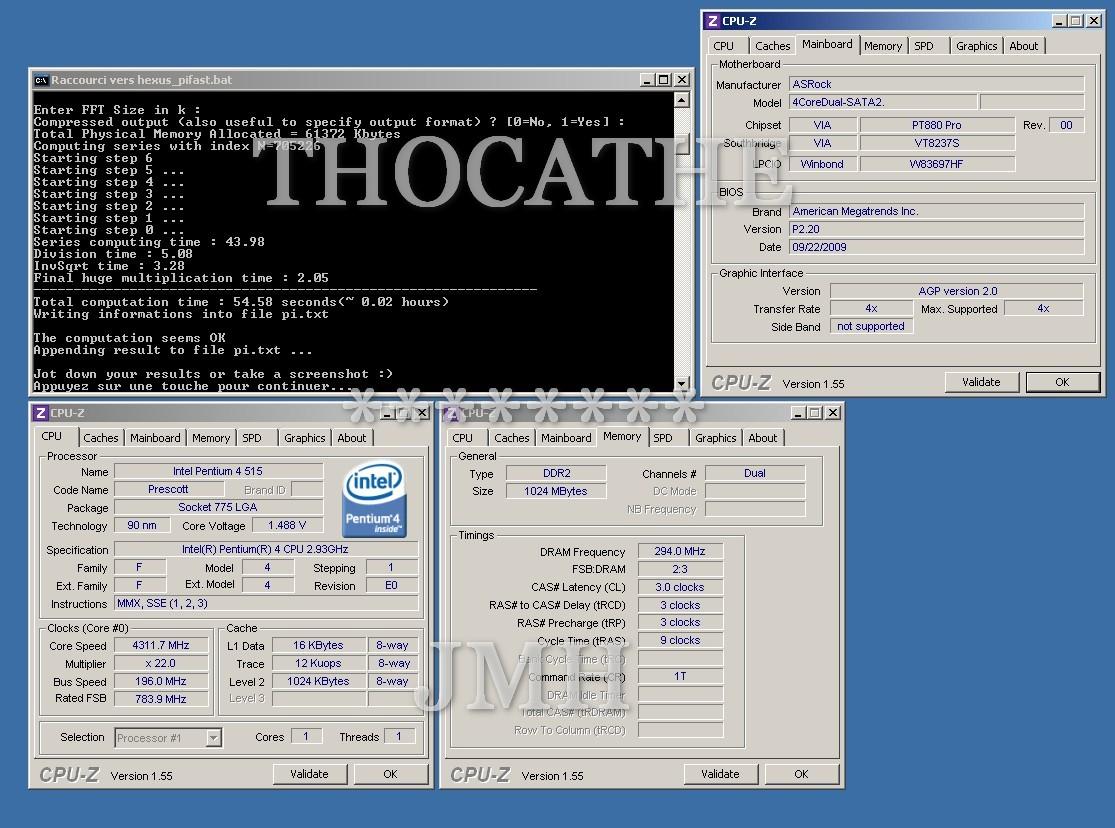Click the '3.0 clocks' CAS latency value
The width and height of the screenshot is (1115, 828).
tap(680, 587)
